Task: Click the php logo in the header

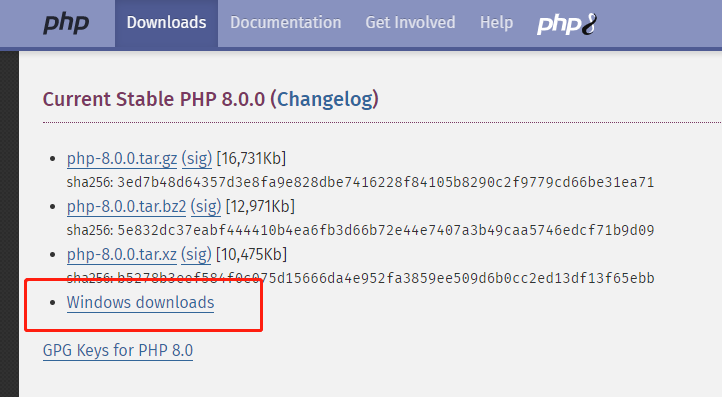Action: click(x=66, y=23)
